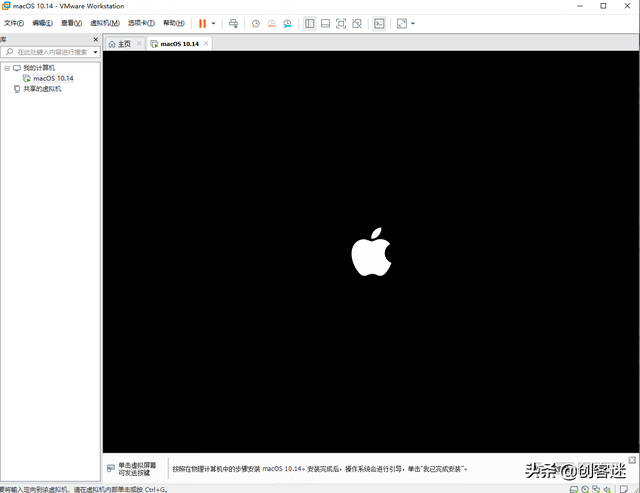640x493 pixels.
Task: Open the 编辑(E) menu
Action: (42, 23)
